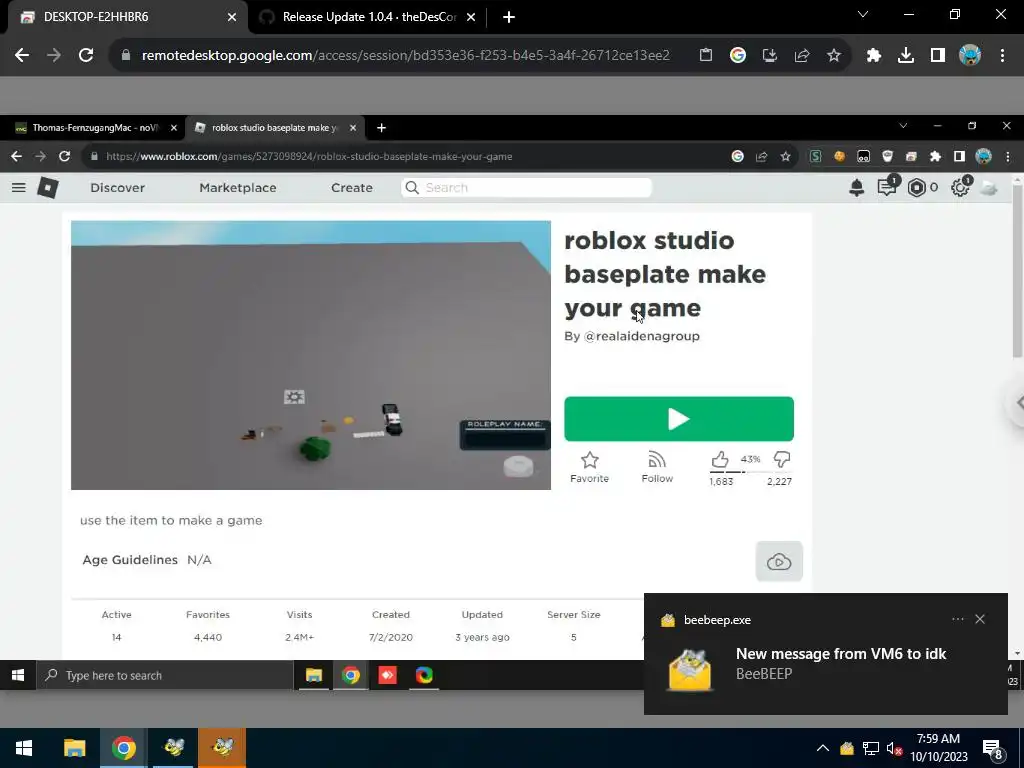Open the highlighted BeeBEEP taskbar app
The width and height of the screenshot is (1024, 768).
tap(223, 748)
